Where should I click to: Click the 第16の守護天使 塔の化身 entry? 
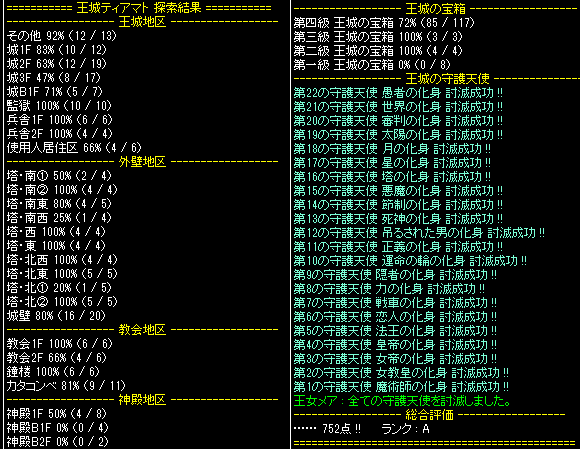[x=392, y=177]
